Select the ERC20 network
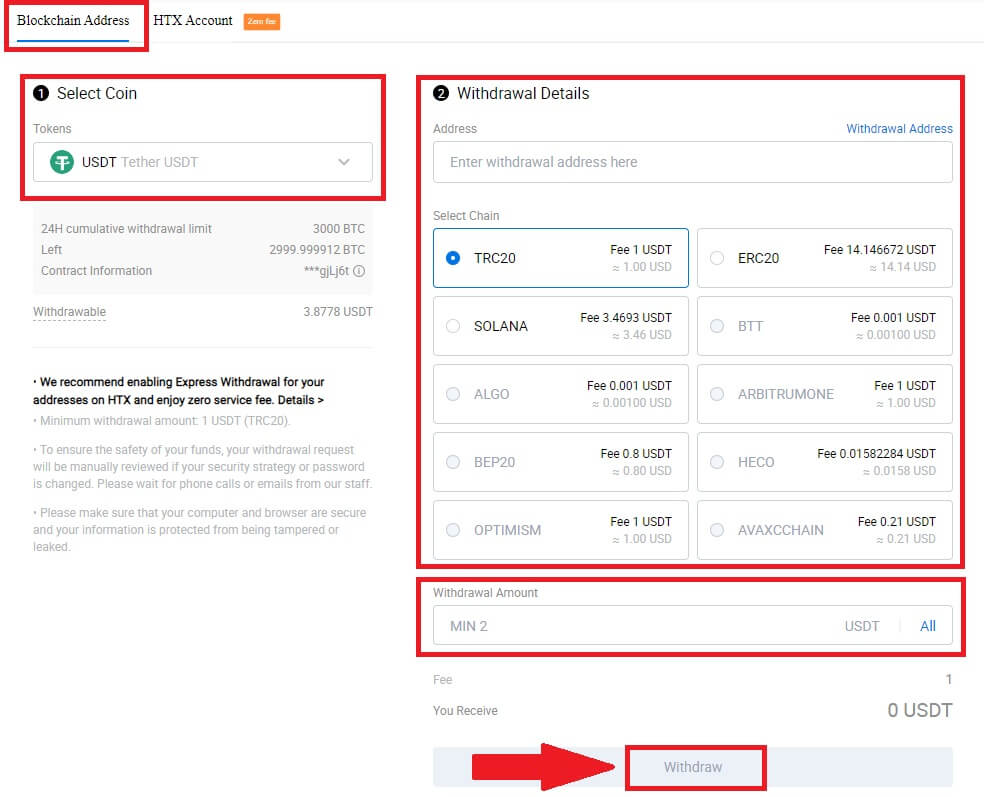Screen dimensions: 984x797 717,257
